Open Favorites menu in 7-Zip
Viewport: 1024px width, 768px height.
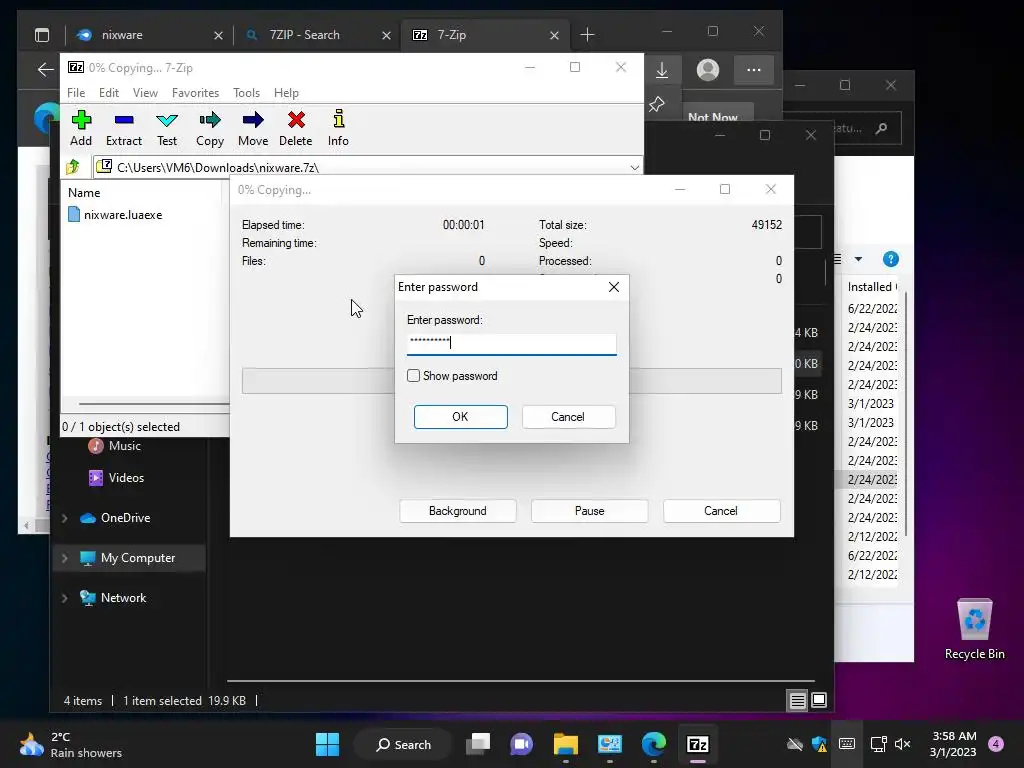(195, 93)
